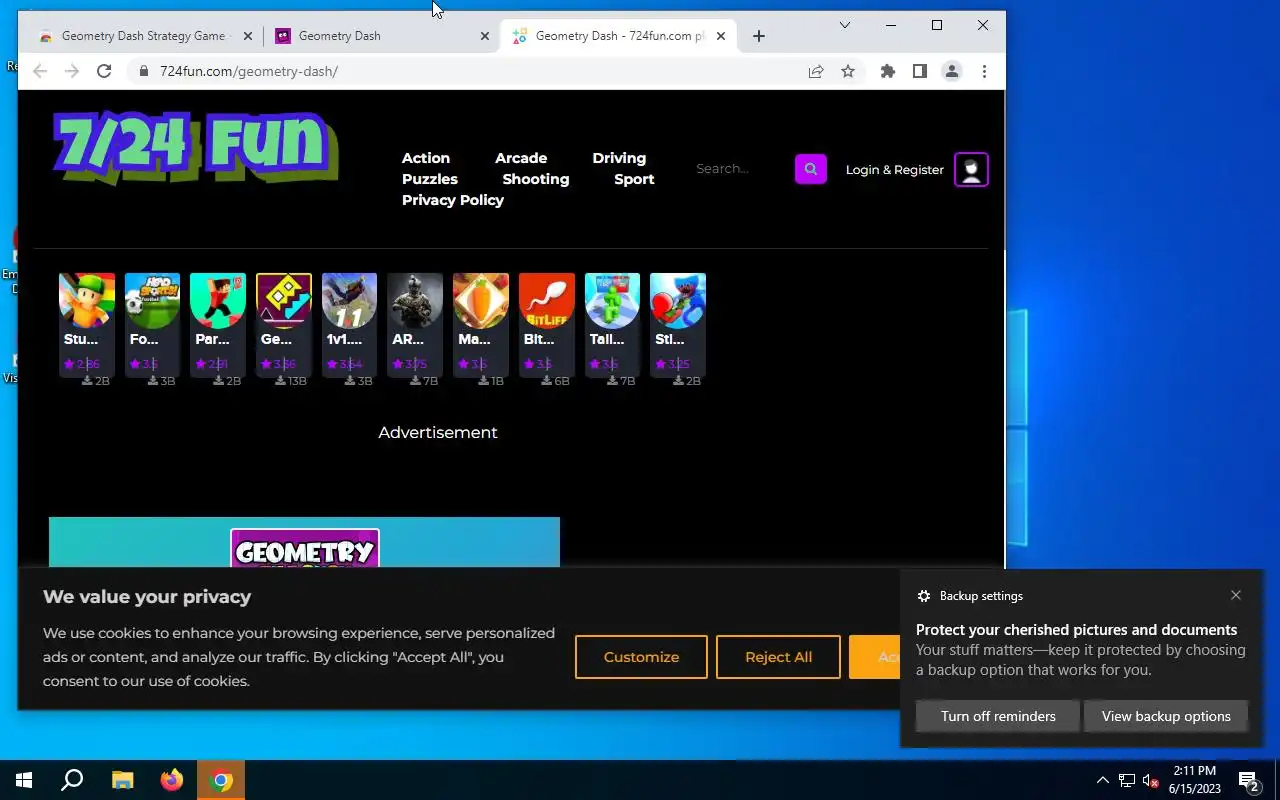The height and width of the screenshot is (800, 1280).
Task: Click the address bar URL 724fun.com/geometry-dash/
Action: [249, 71]
